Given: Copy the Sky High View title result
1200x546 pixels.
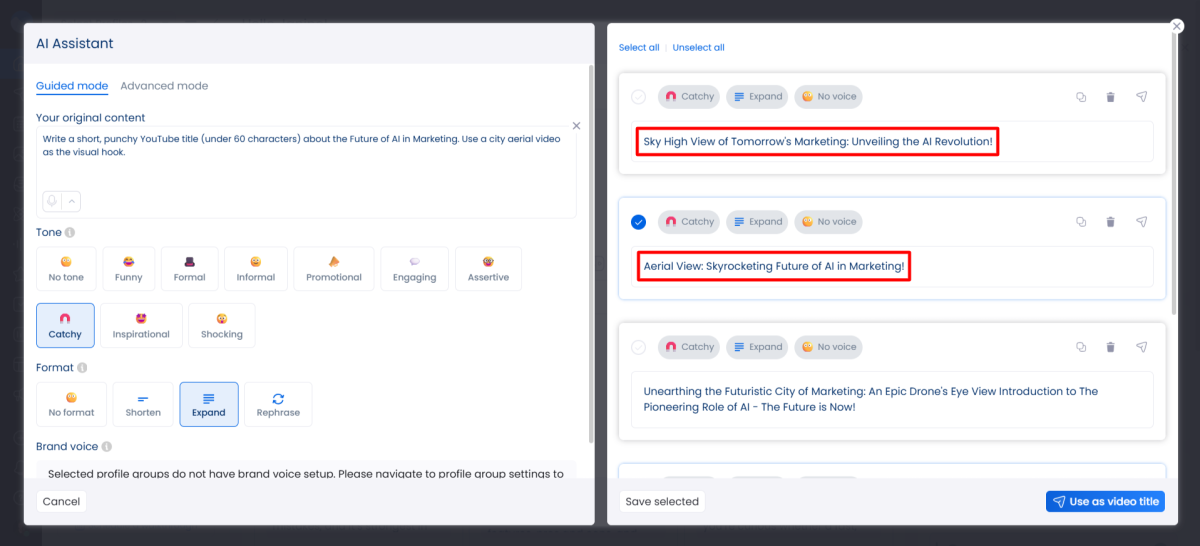Looking at the screenshot, I should coord(1081,97).
